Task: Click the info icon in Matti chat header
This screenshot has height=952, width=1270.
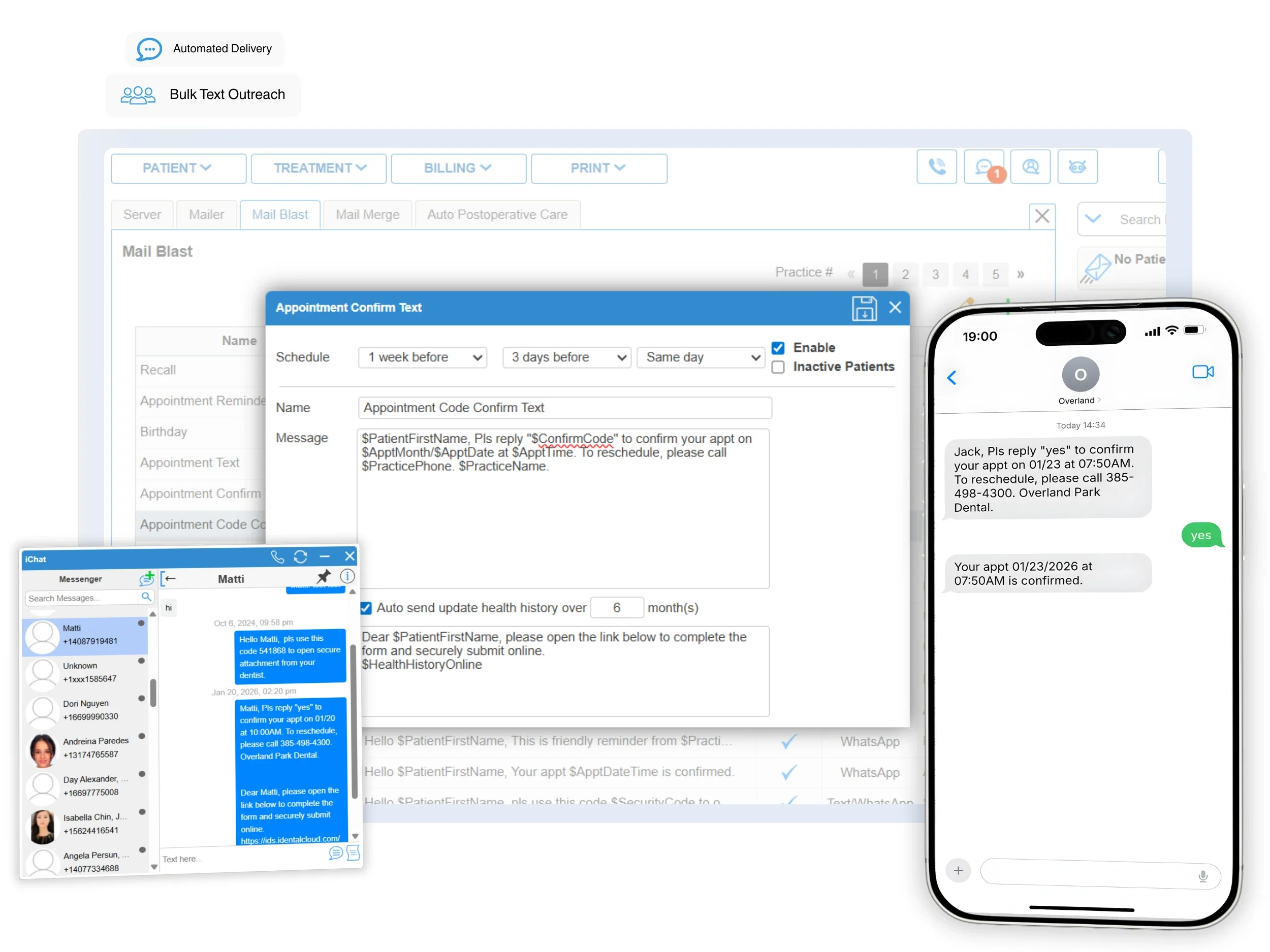Action: coord(347,576)
